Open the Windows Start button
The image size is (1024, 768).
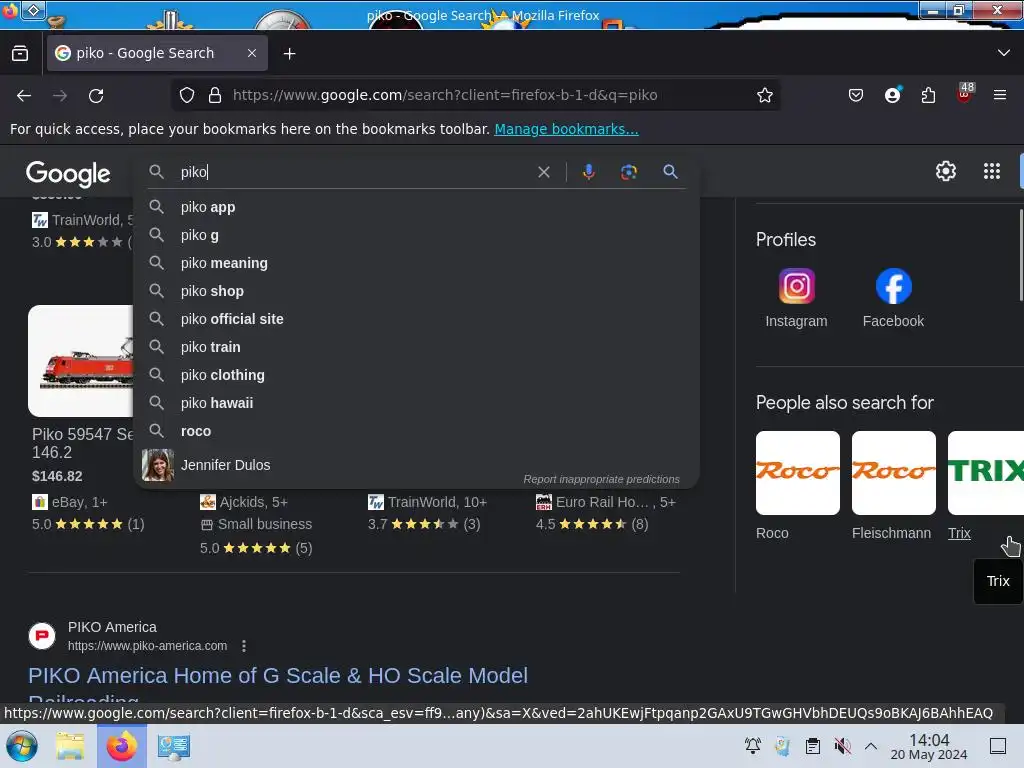click(x=22, y=746)
